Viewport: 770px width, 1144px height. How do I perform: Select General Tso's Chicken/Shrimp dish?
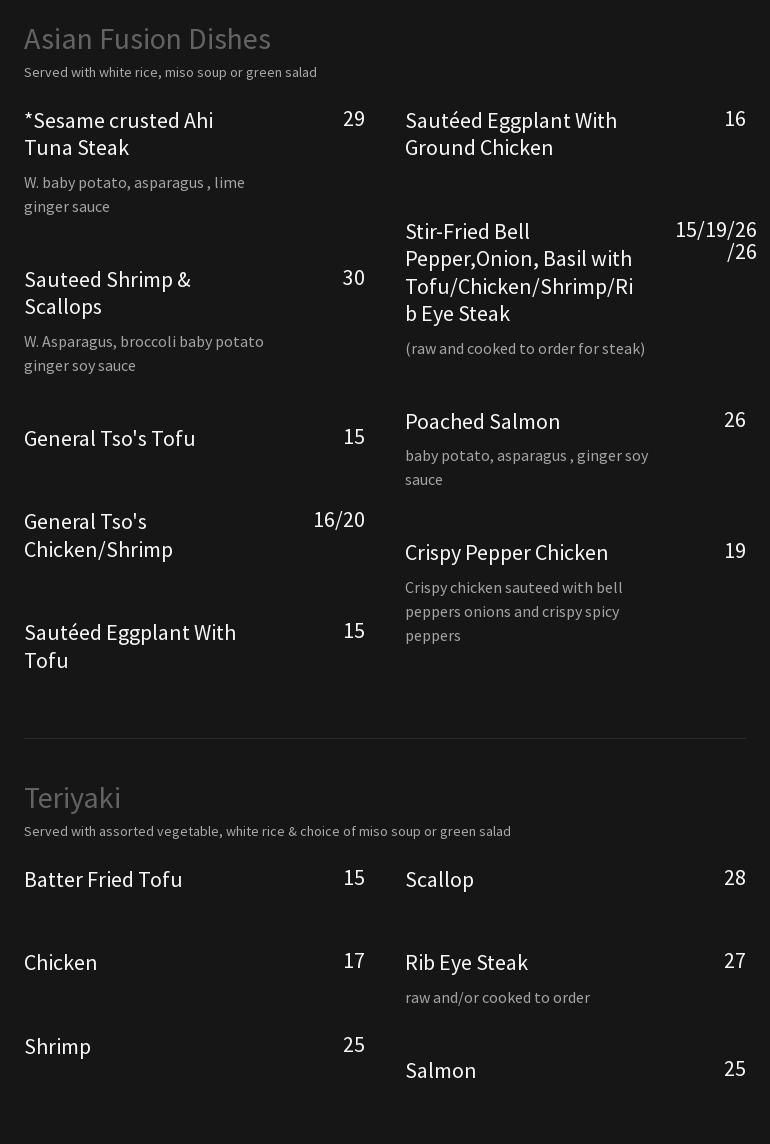[98, 535]
